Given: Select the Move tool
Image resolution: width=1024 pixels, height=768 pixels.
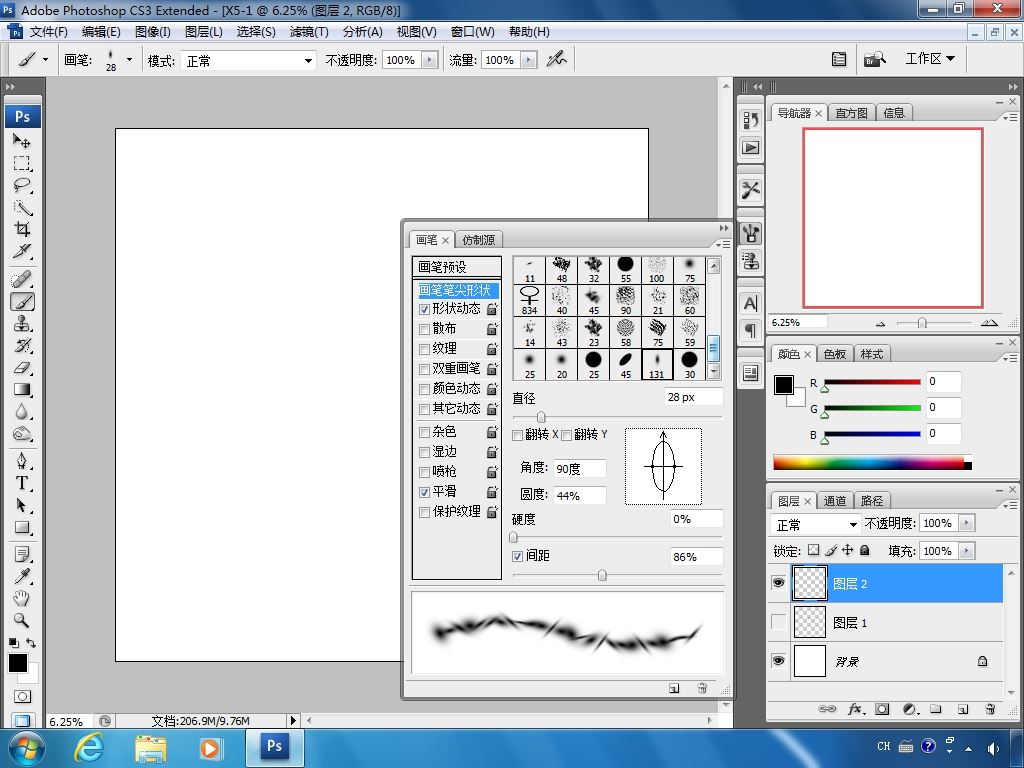Looking at the screenshot, I should click(22, 141).
